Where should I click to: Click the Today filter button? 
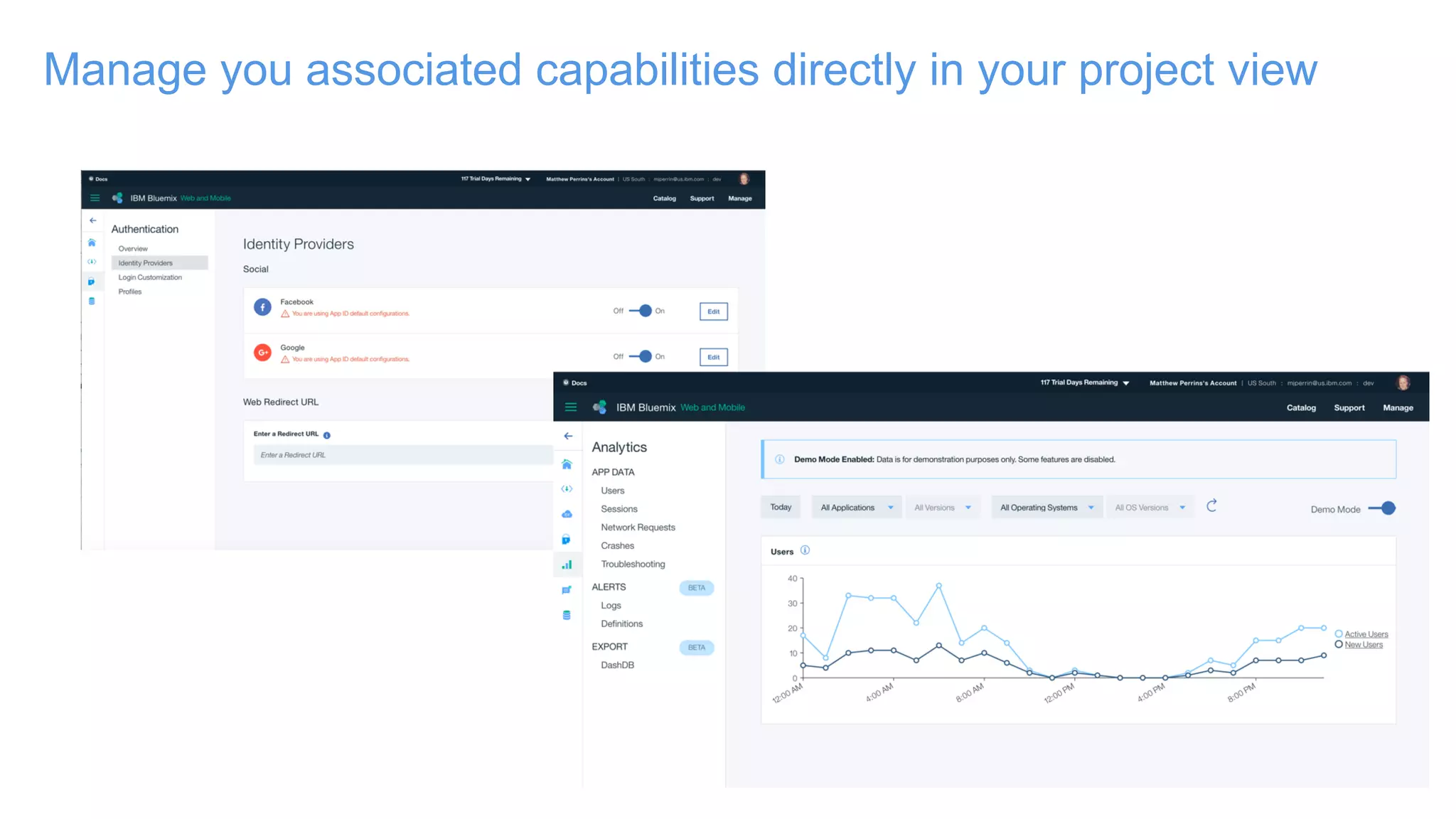[x=781, y=507]
